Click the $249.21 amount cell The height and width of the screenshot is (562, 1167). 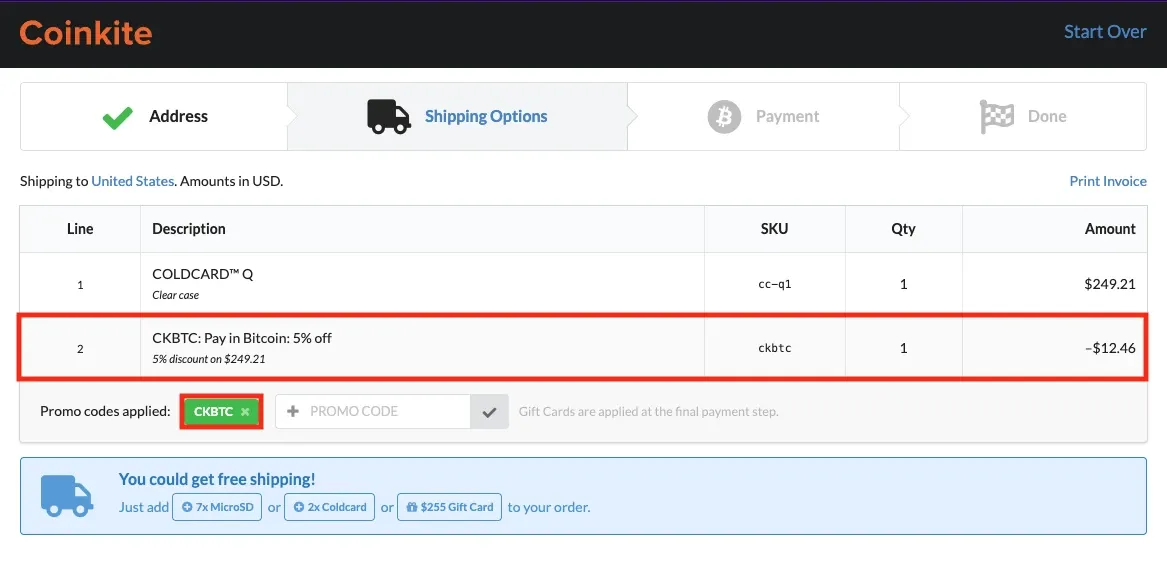click(1054, 284)
